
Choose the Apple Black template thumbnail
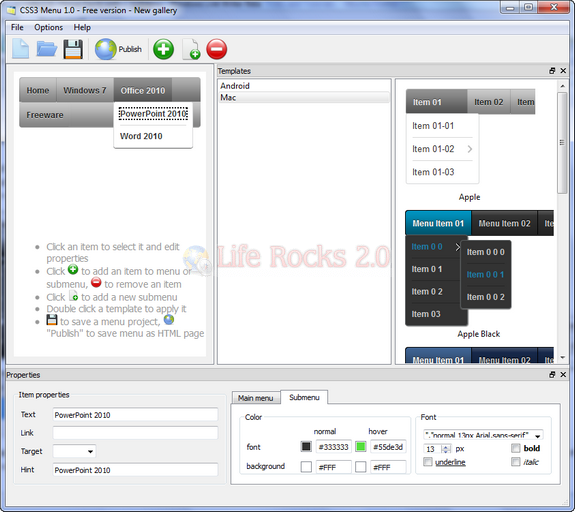click(x=479, y=268)
